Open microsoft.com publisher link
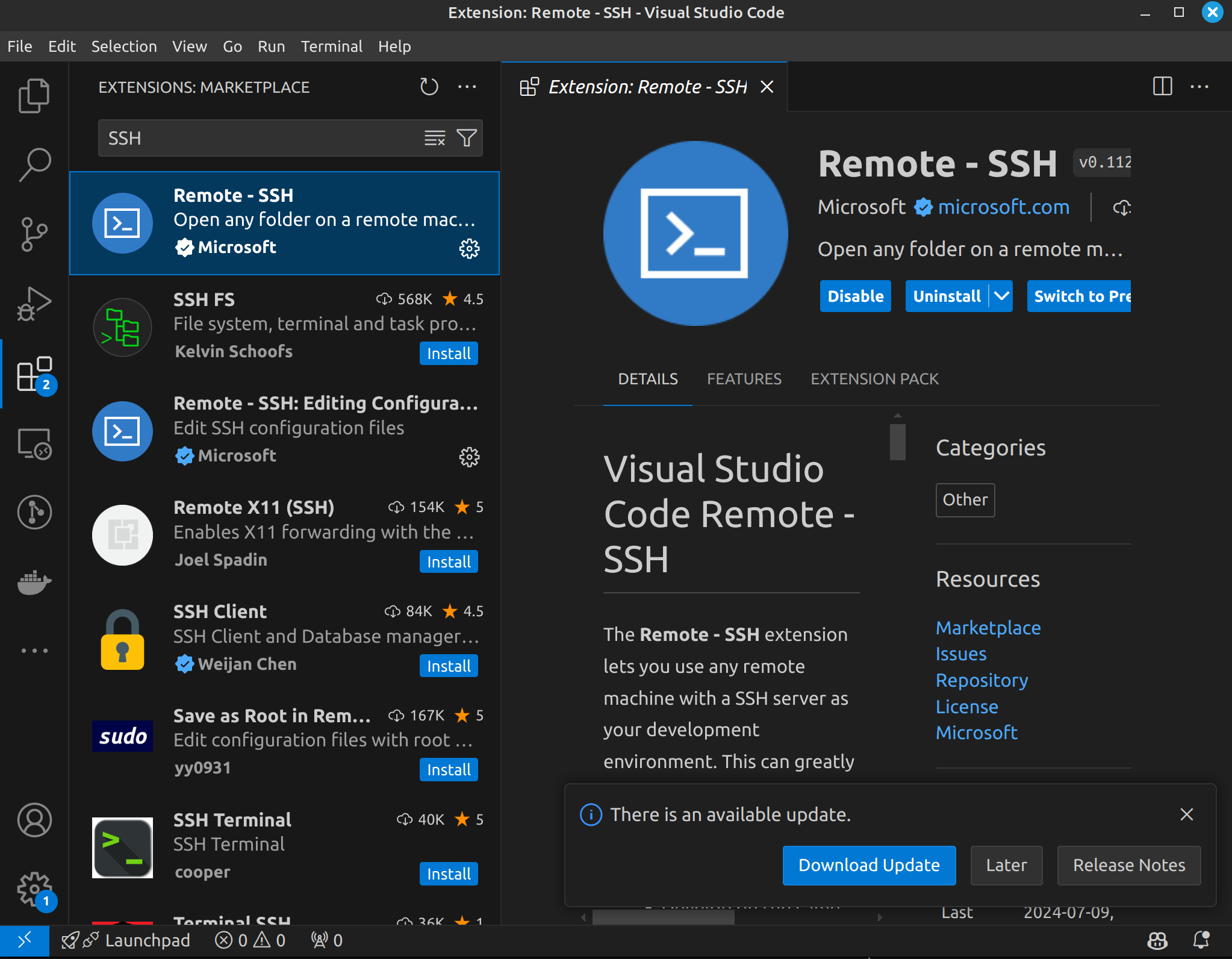Screen dimensions: 1232x959 click(x=1004, y=207)
